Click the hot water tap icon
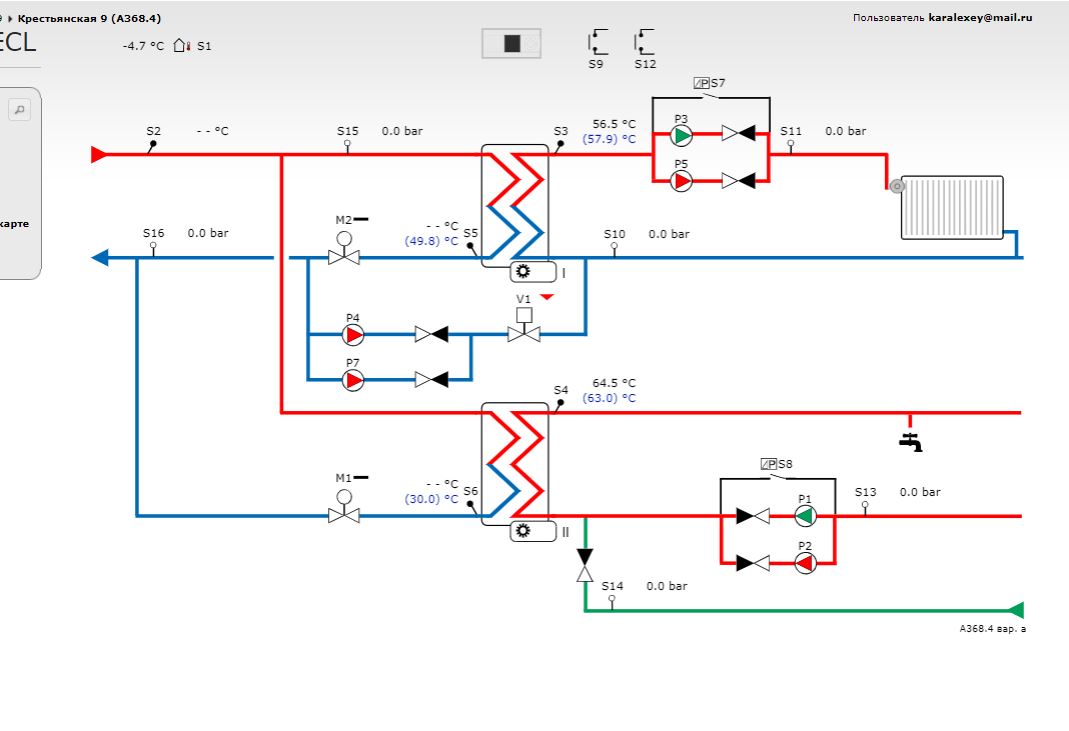Screen dimensions: 1069x731 click(911, 442)
